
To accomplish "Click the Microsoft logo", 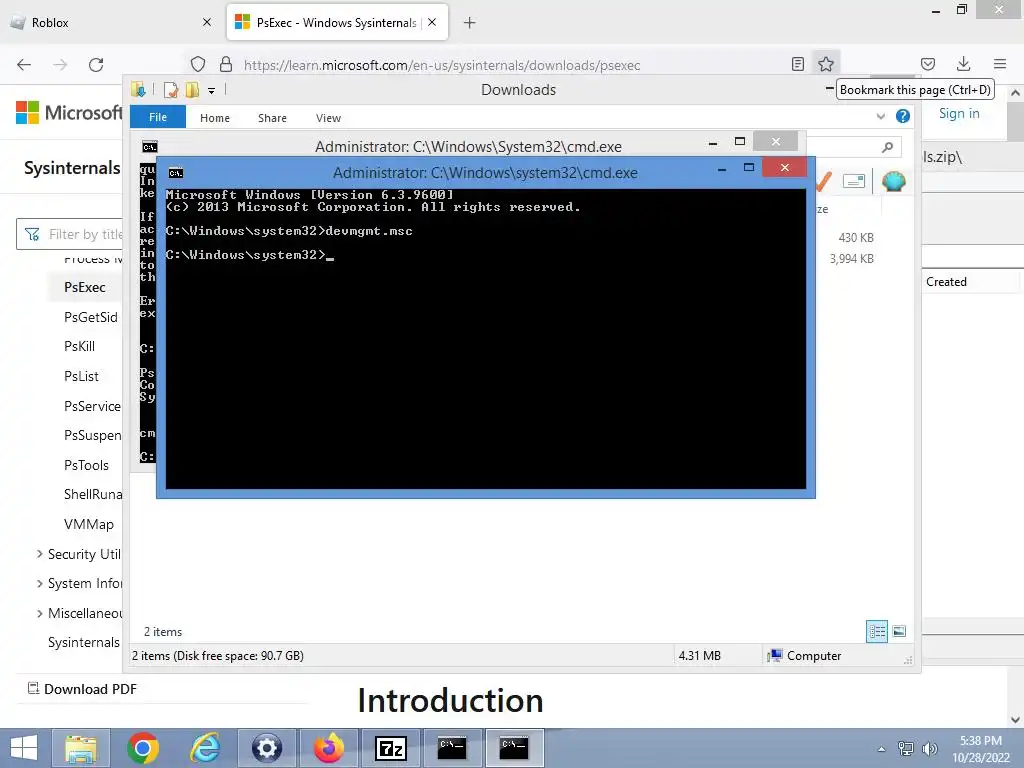I will tap(69, 112).
